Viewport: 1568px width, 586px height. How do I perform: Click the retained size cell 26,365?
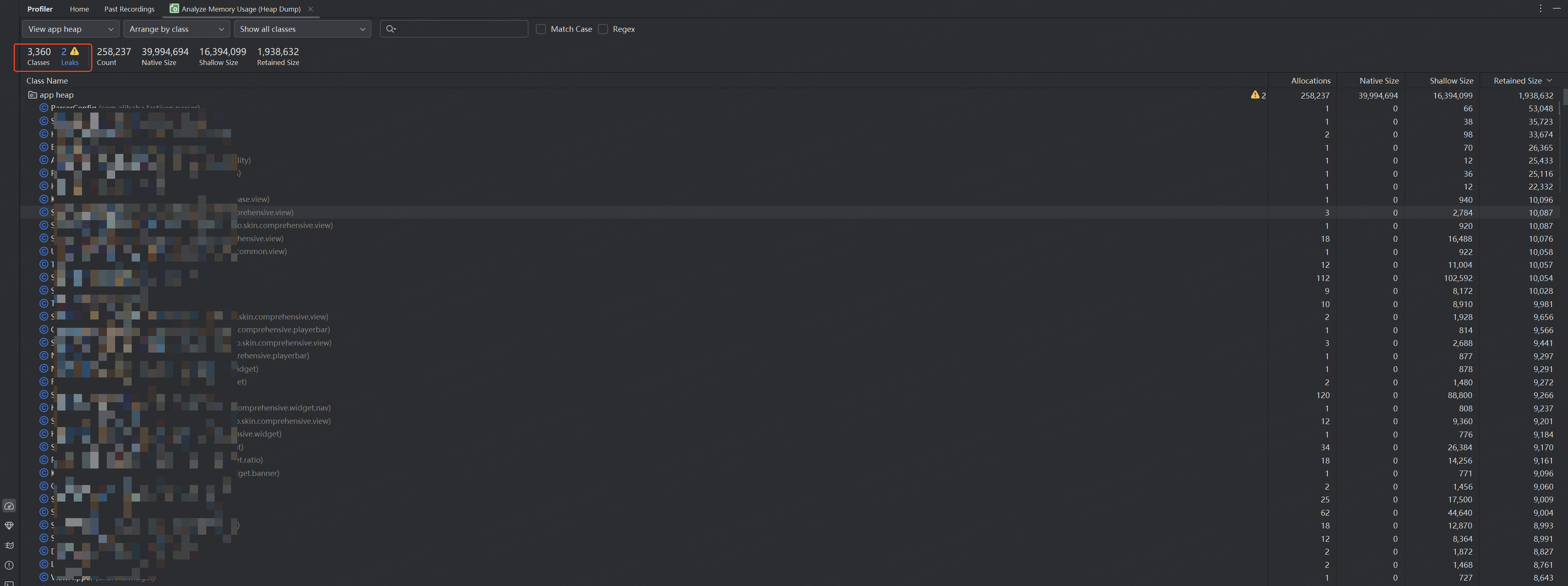click(x=1540, y=148)
